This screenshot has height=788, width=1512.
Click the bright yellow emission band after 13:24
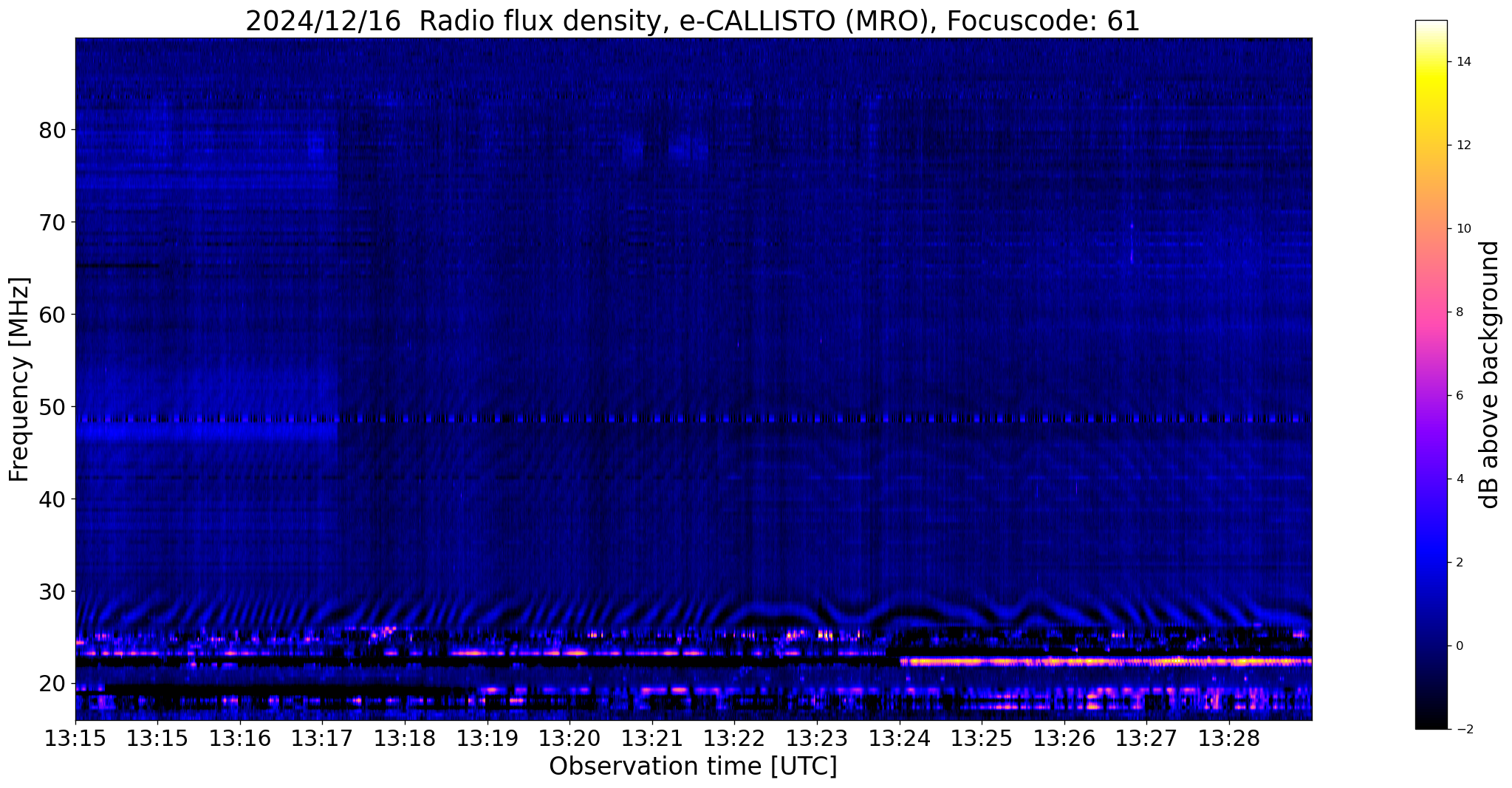pos(1106,662)
